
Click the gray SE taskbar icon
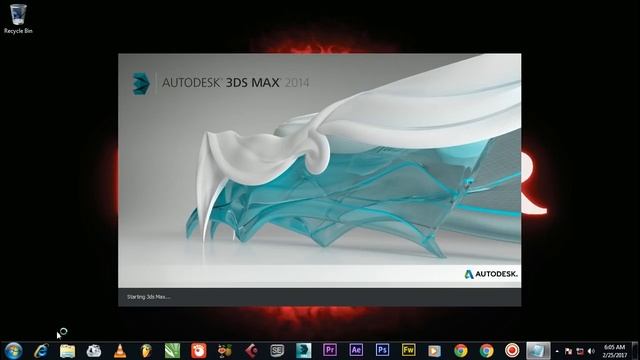point(277,351)
